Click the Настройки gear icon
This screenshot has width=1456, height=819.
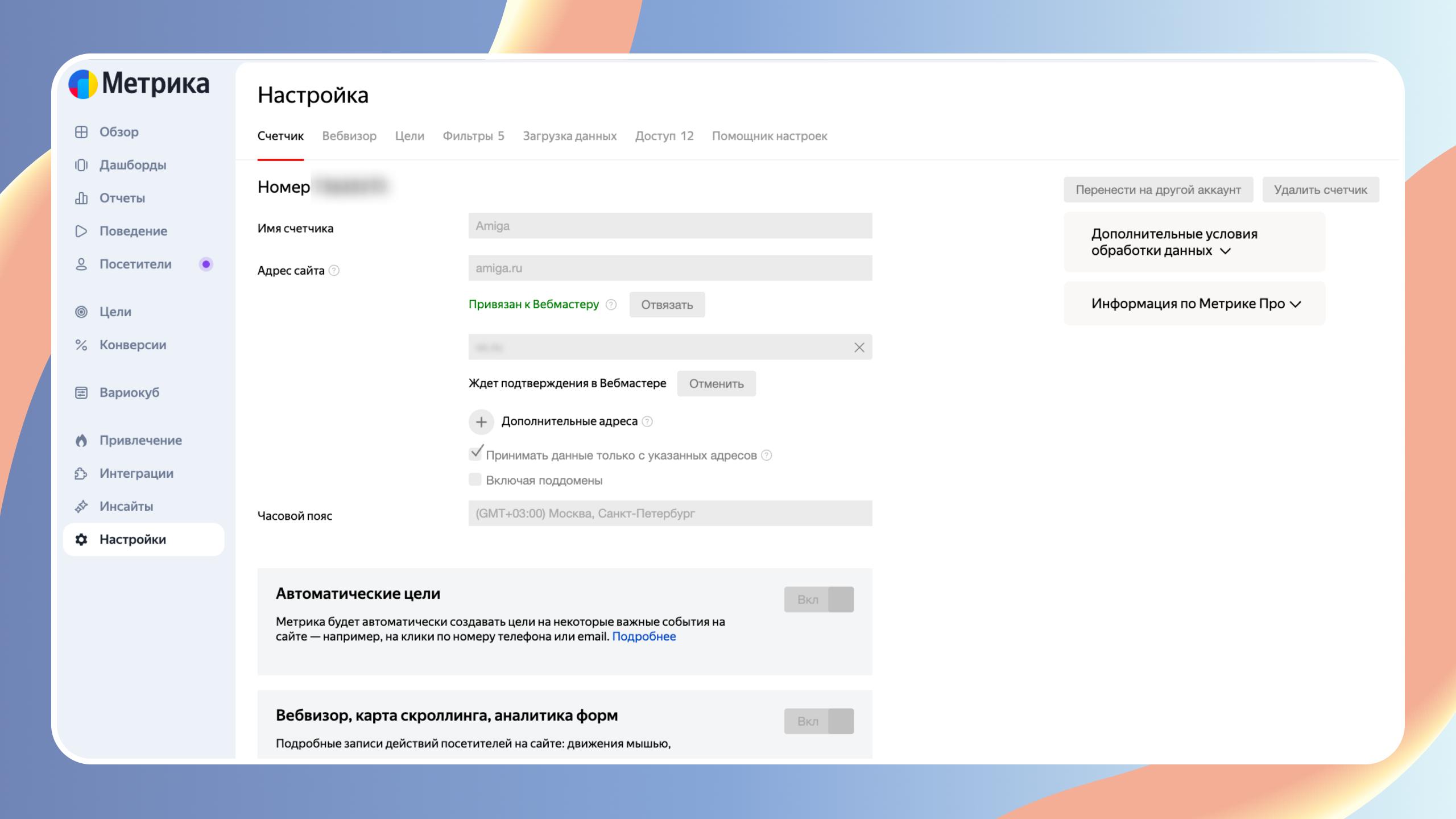81,539
